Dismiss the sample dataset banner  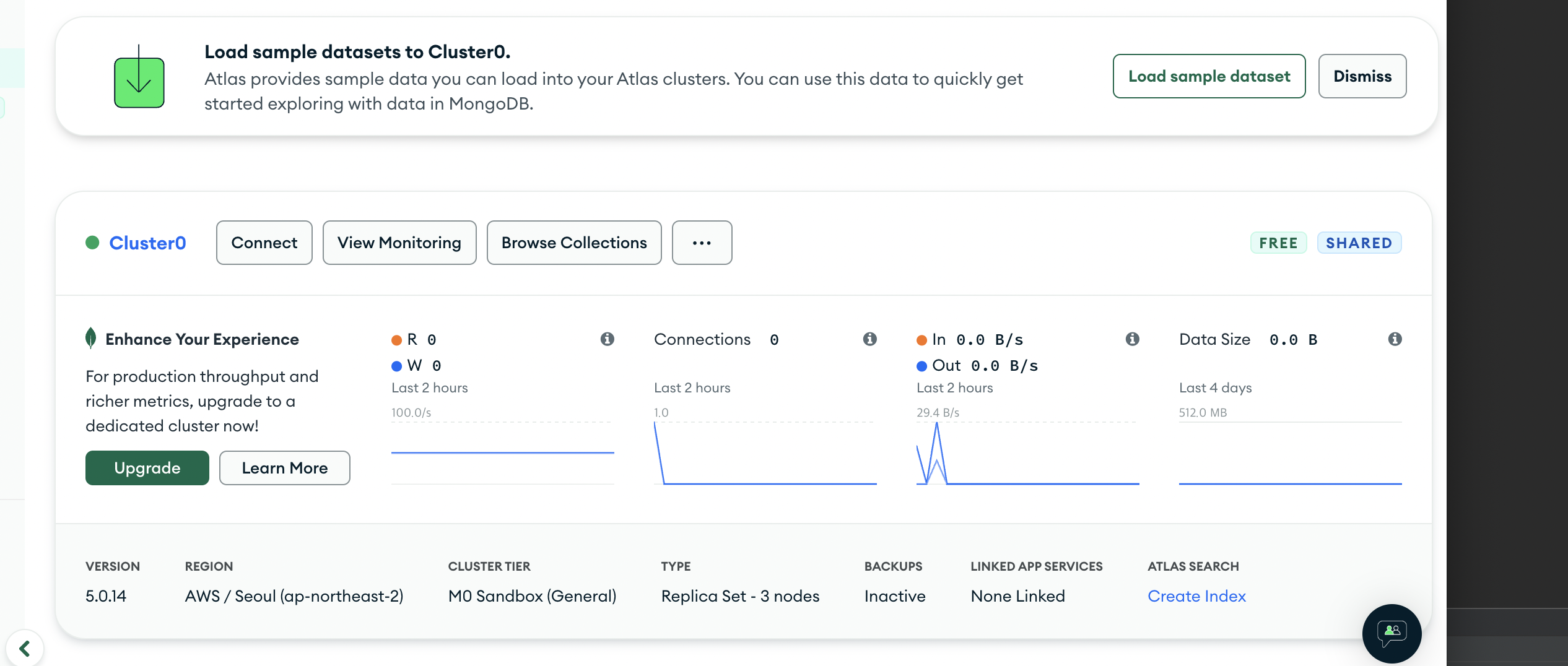1362,76
